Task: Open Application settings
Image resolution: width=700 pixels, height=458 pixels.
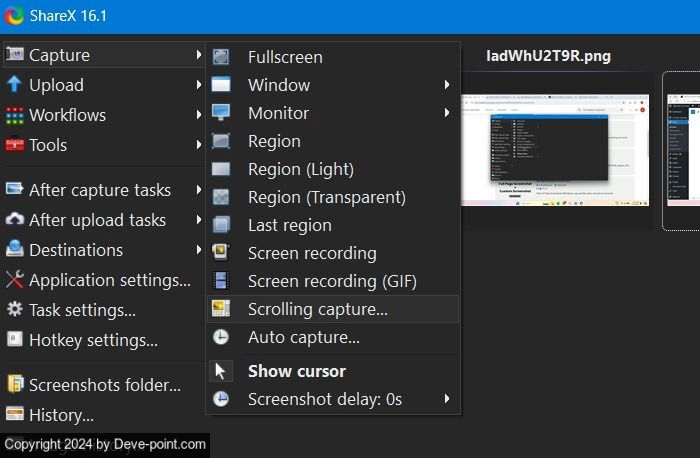Action: click(x=109, y=280)
